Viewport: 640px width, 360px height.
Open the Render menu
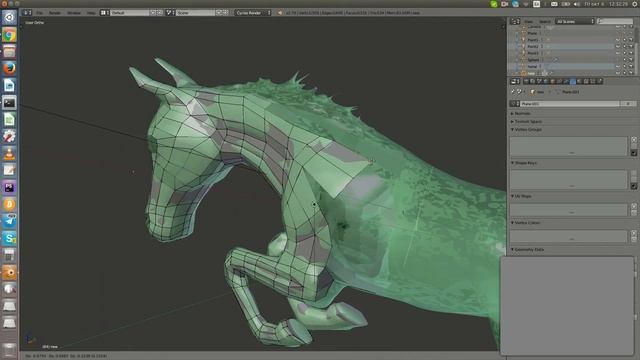[x=55, y=13]
